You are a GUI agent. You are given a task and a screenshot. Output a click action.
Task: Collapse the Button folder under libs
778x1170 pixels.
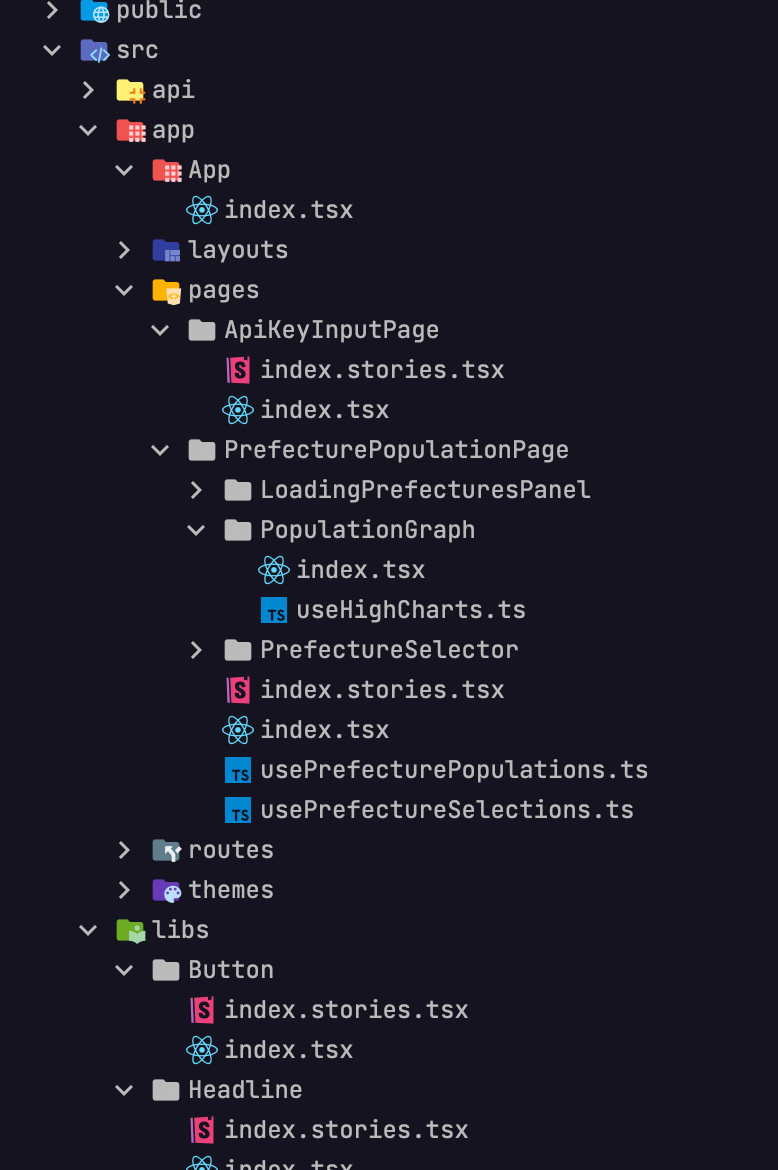[x=124, y=970]
